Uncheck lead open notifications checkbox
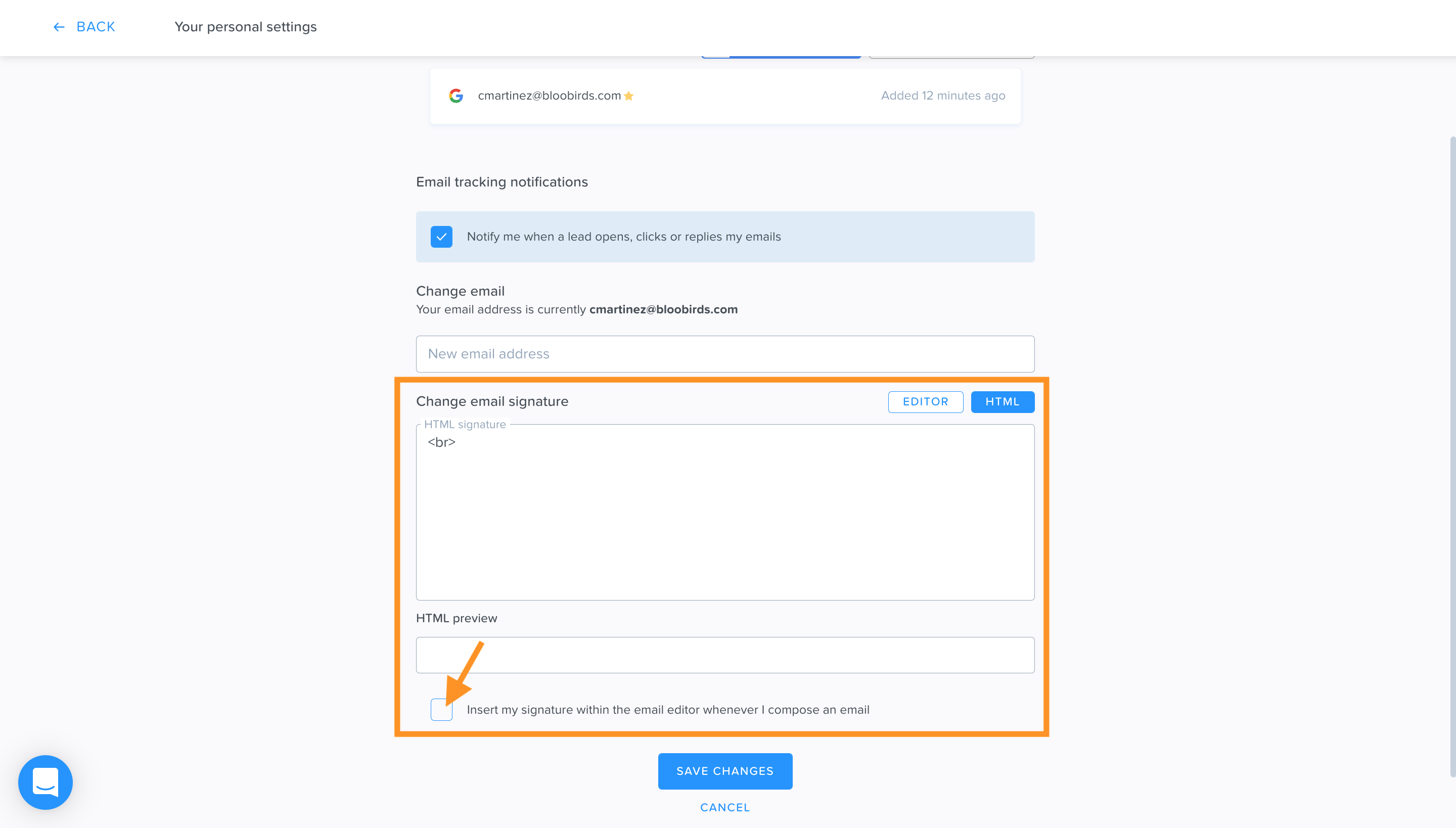Viewport: 1456px width, 828px height. 441,237
